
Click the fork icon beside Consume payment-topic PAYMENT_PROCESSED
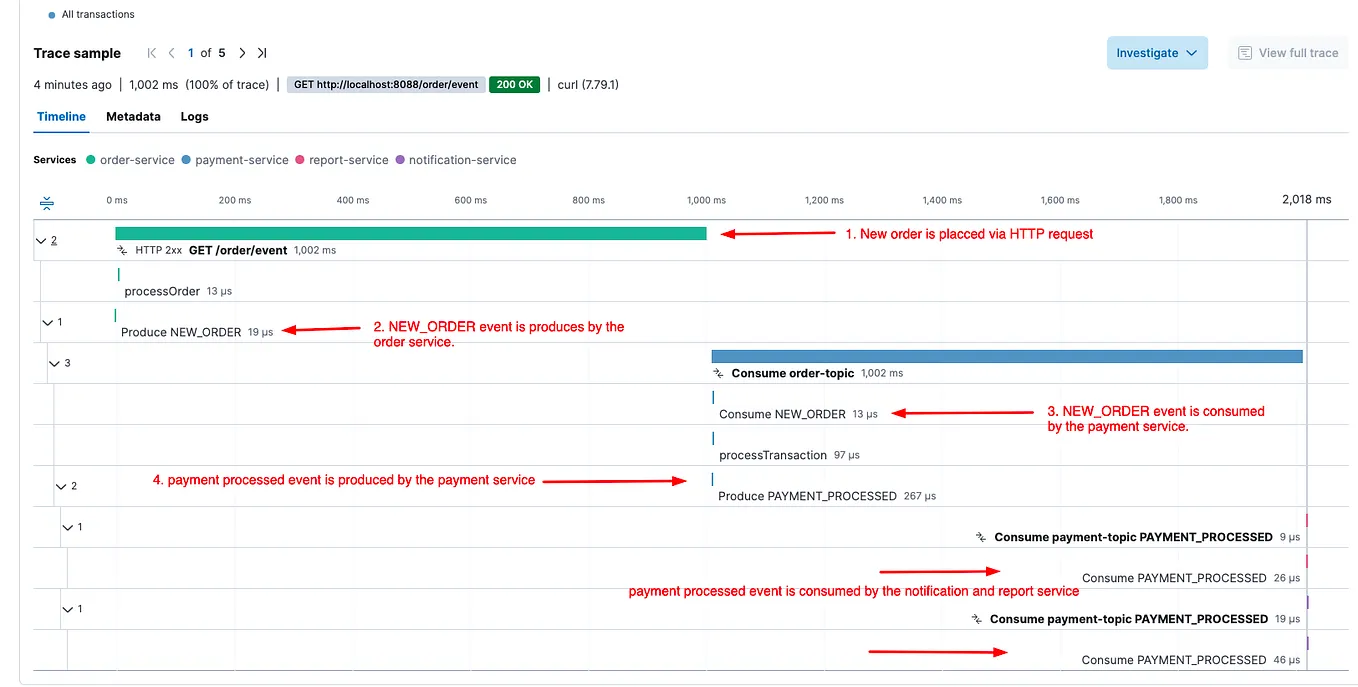[x=980, y=537]
